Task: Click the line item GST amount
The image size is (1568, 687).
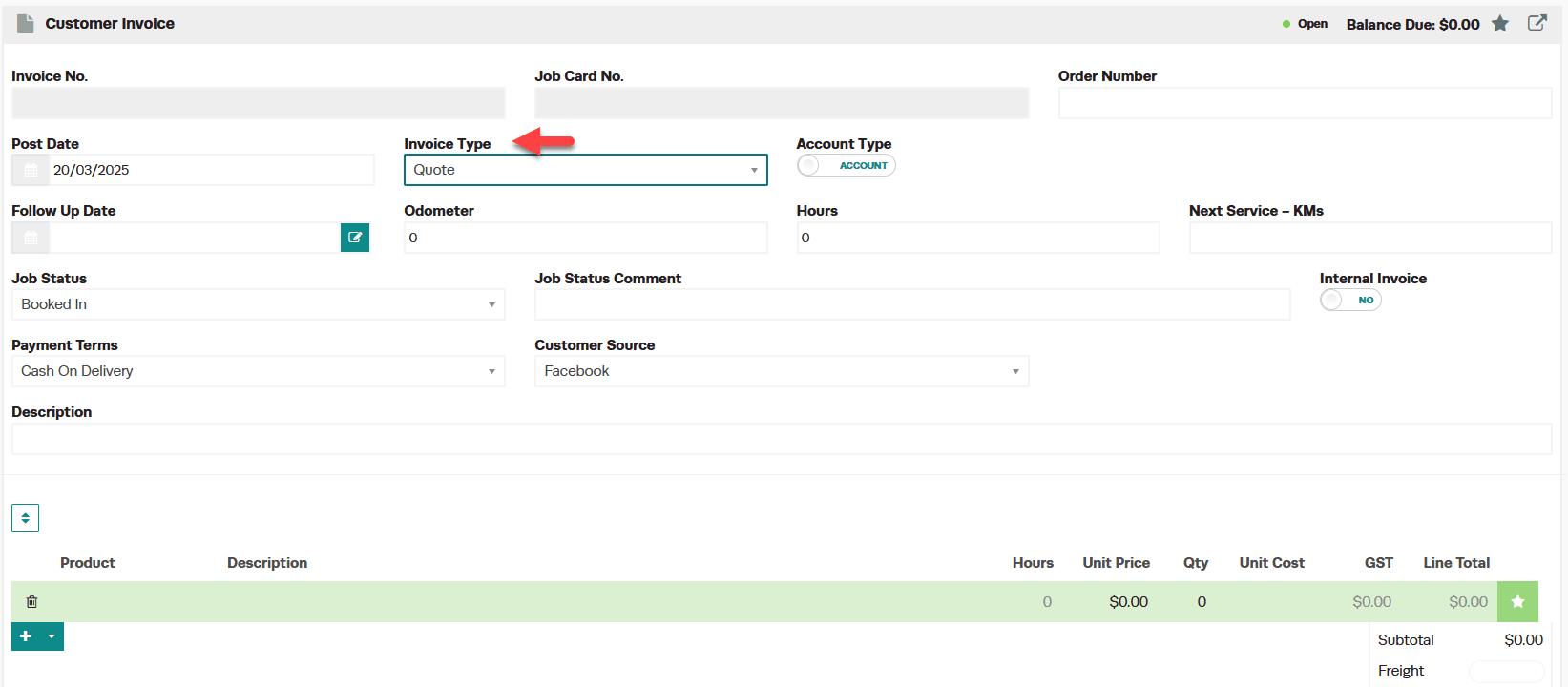Action: (x=1371, y=602)
